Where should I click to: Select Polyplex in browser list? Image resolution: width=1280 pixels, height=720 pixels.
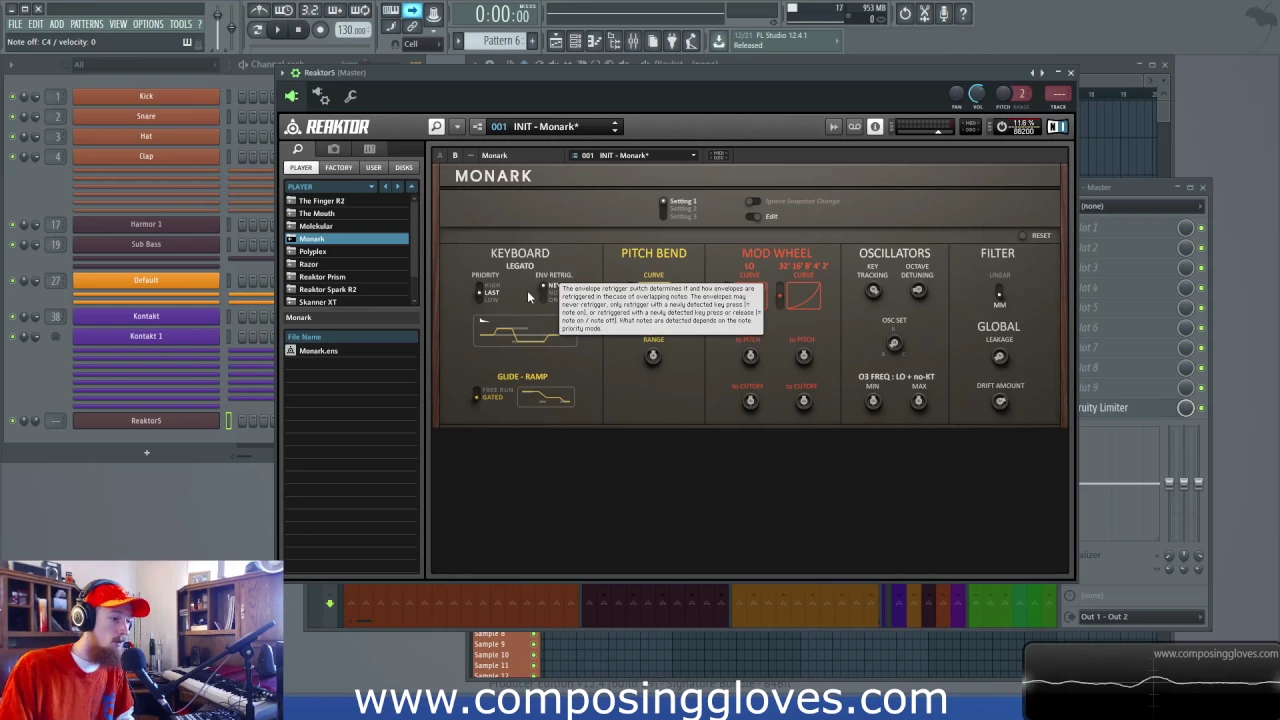coord(347,252)
